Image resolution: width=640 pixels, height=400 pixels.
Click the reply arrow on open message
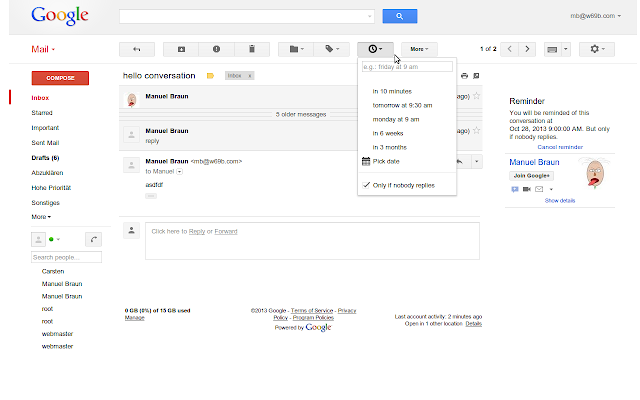[x=460, y=162]
